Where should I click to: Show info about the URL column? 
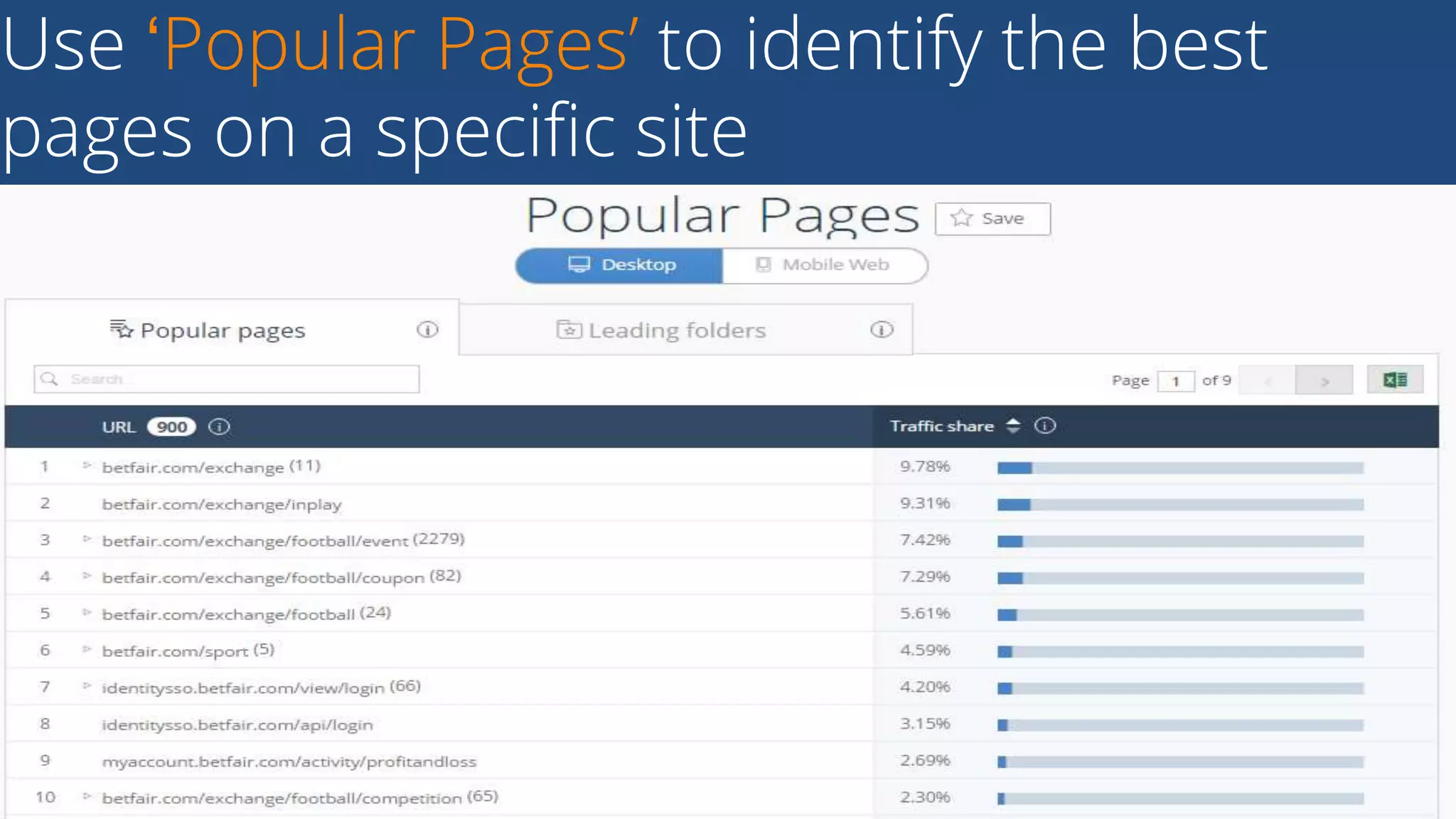pos(219,427)
